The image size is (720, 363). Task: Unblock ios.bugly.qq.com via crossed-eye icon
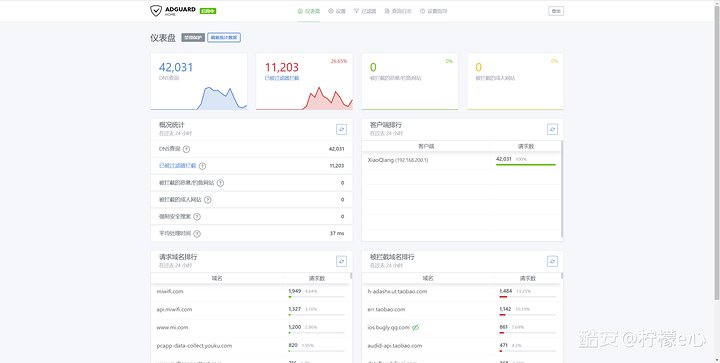click(416, 327)
